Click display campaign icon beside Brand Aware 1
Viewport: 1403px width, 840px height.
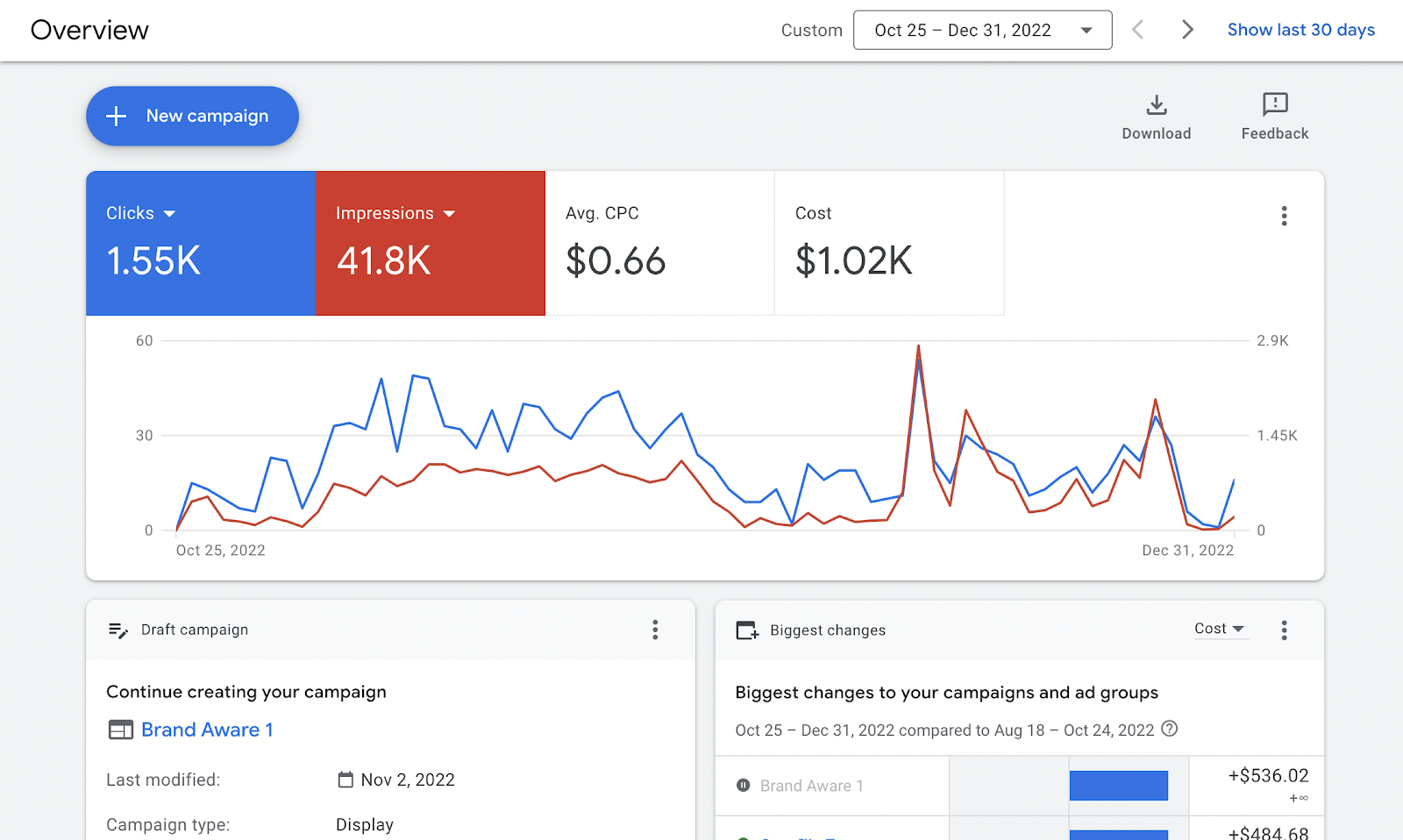coord(121,730)
